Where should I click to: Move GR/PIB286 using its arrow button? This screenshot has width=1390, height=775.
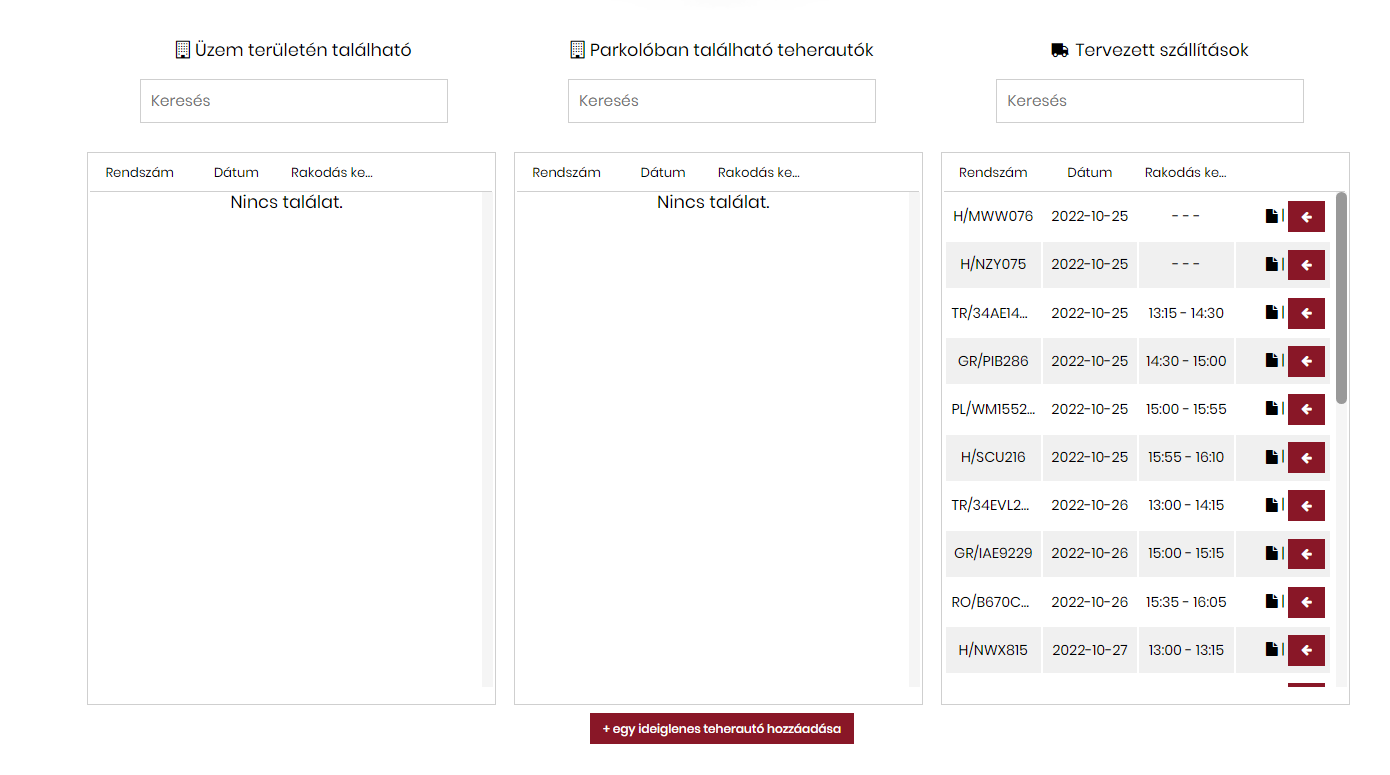tap(1306, 361)
